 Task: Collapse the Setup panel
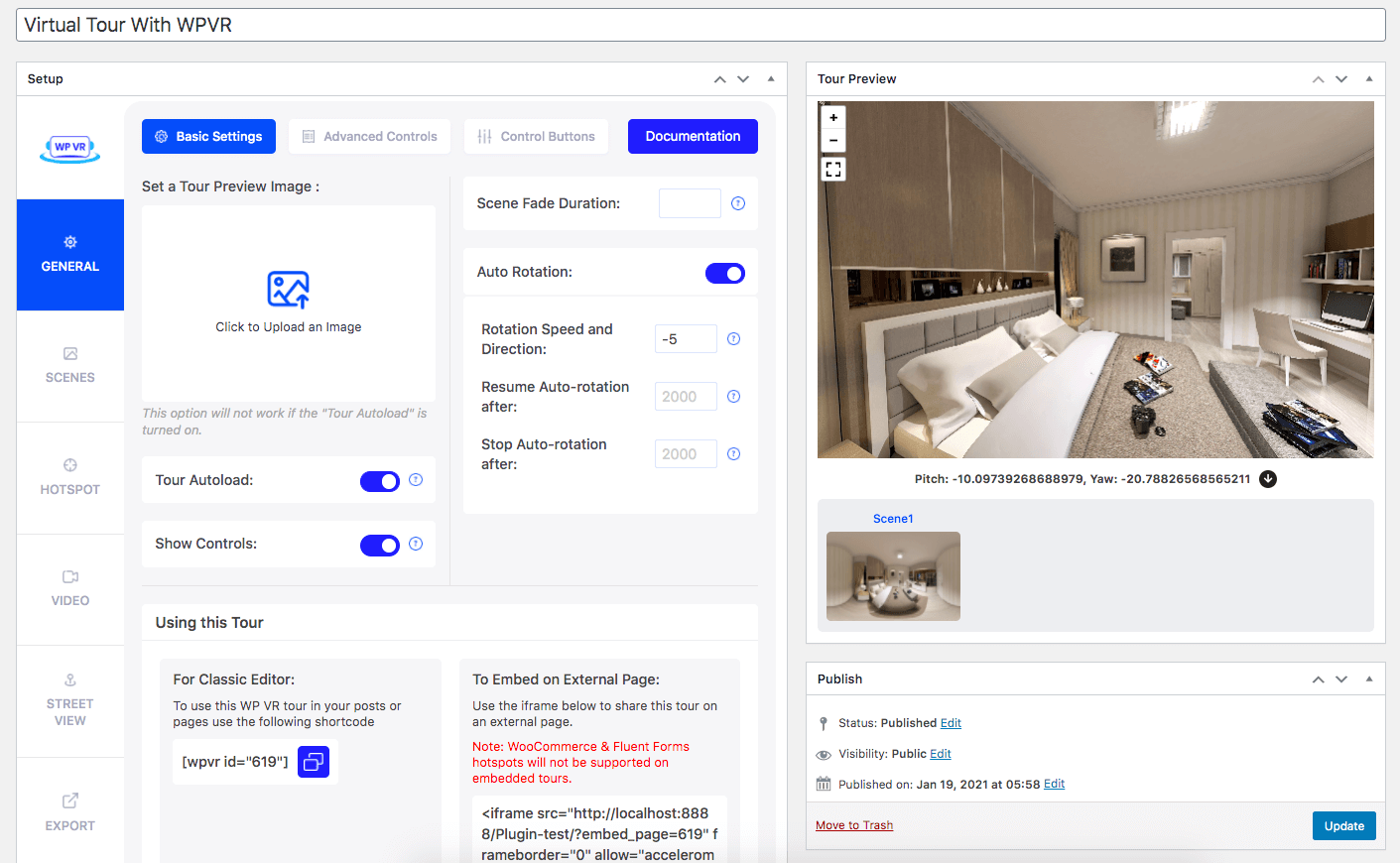[771, 79]
